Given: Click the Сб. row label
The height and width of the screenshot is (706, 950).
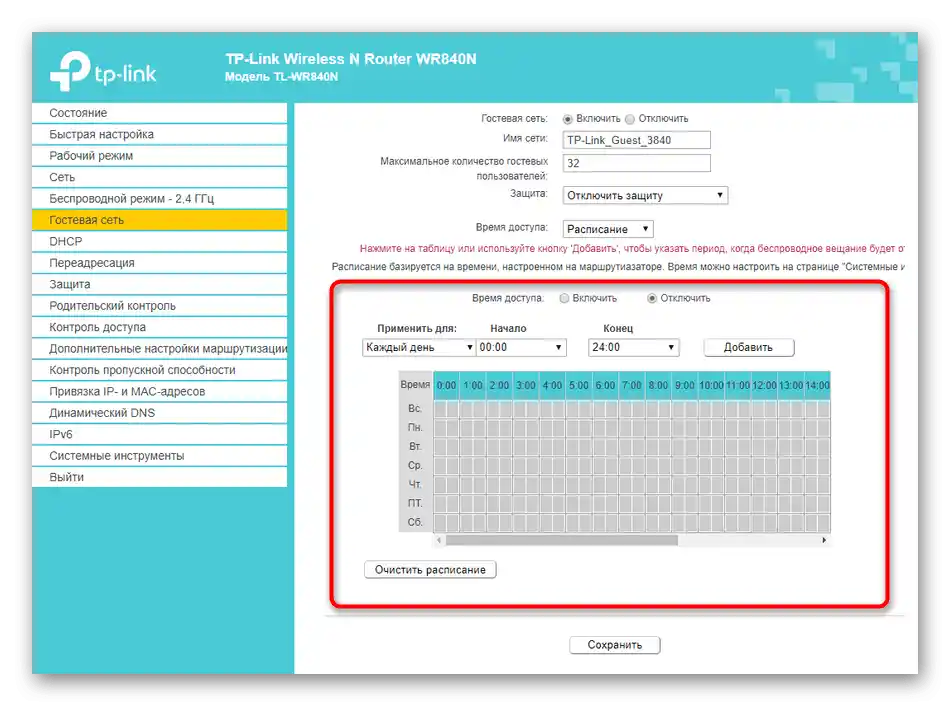Looking at the screenshot, I should pos(415,522).
